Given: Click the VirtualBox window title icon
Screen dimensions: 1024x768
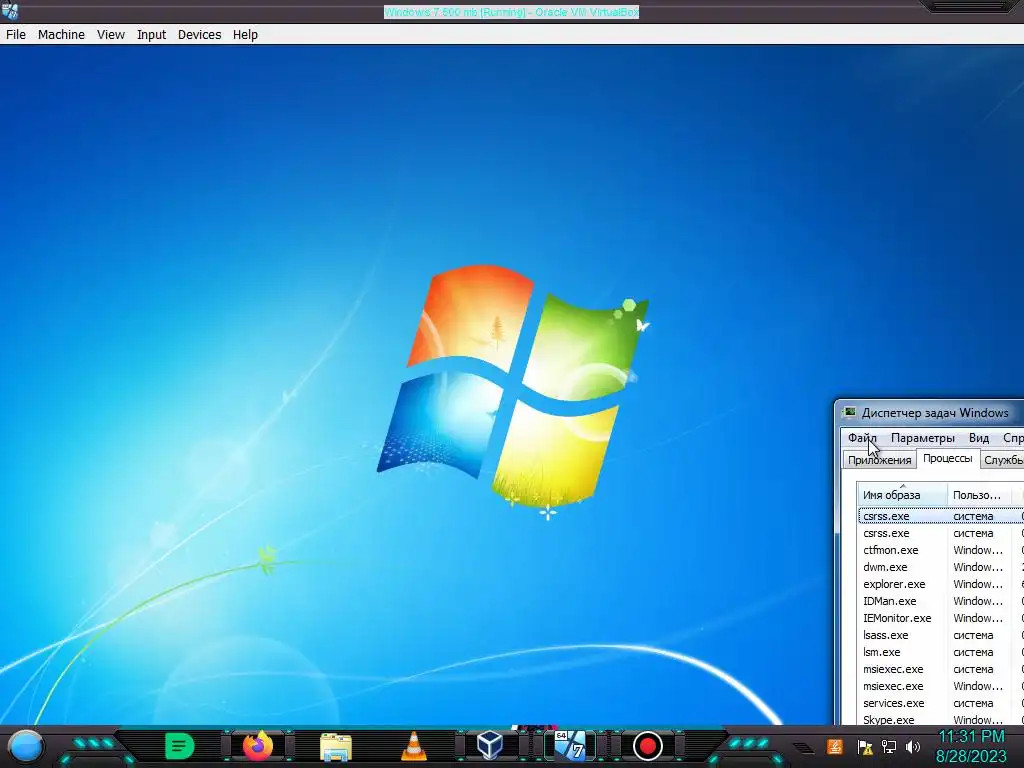Looking at the screenshot, I should click(10, 11).
